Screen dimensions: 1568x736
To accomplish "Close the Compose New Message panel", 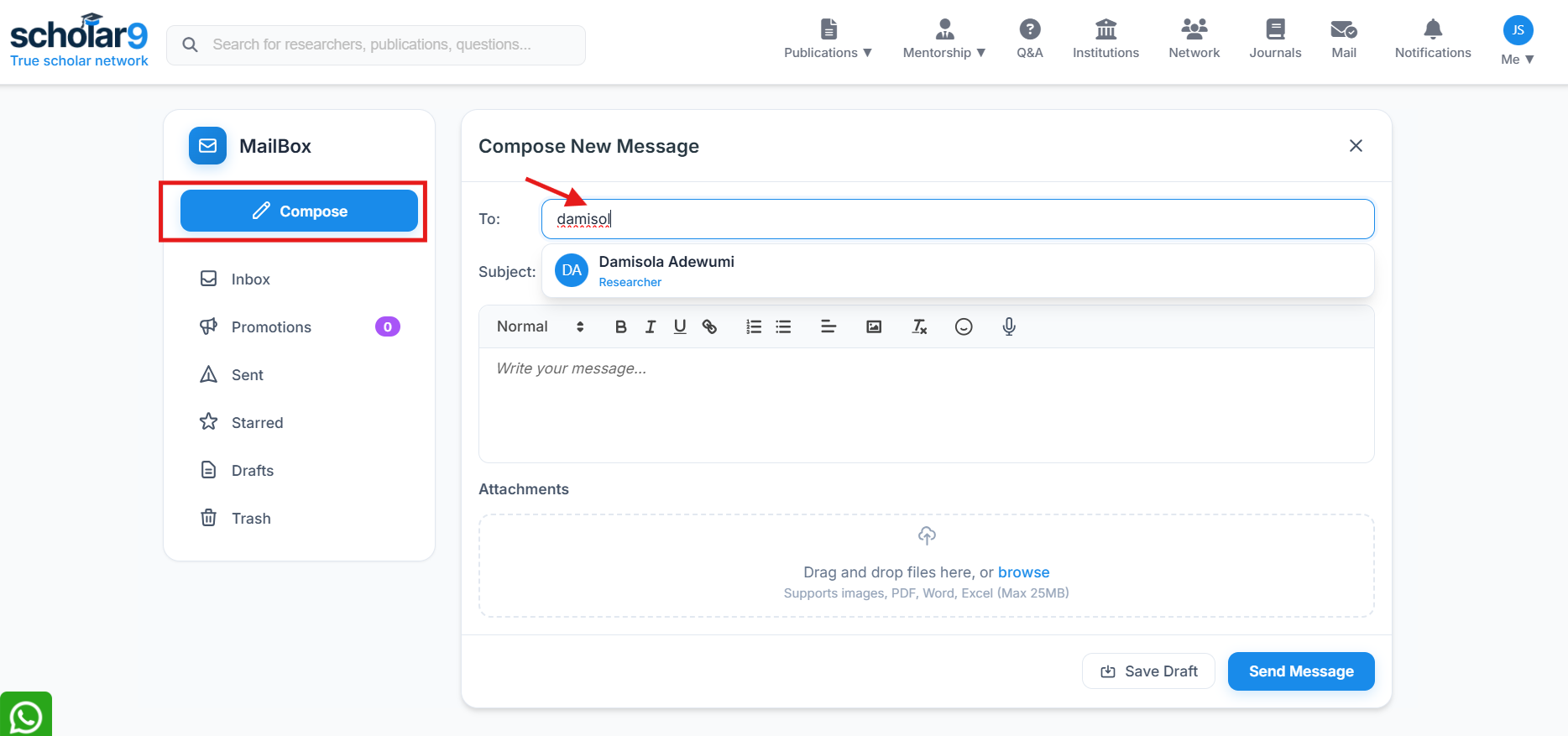I will pyautogui.click(x=1356, y=146).
